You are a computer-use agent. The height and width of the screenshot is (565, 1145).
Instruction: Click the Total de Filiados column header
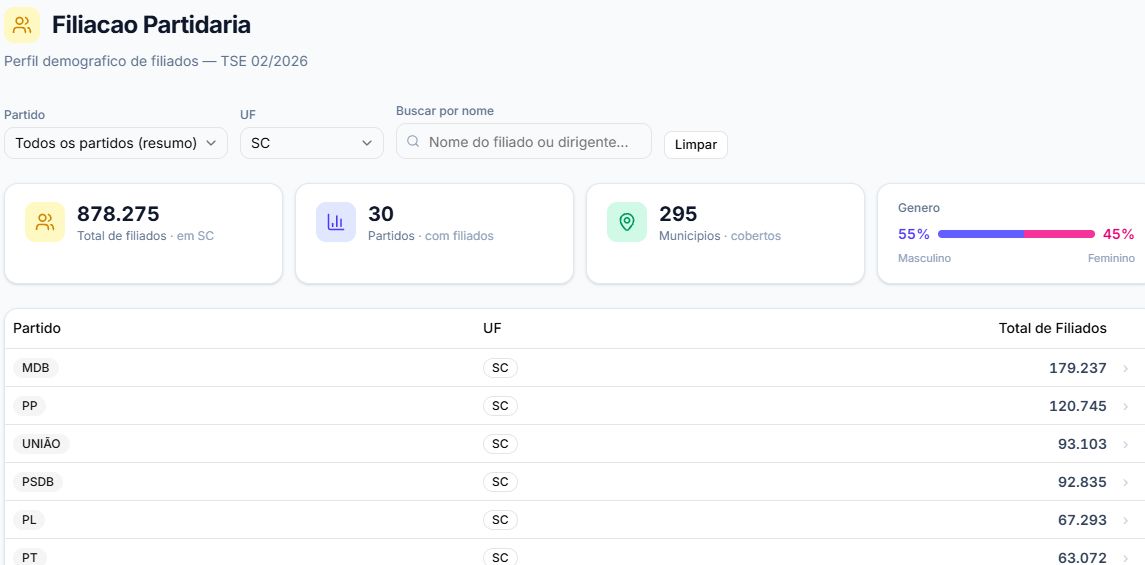1053,328
